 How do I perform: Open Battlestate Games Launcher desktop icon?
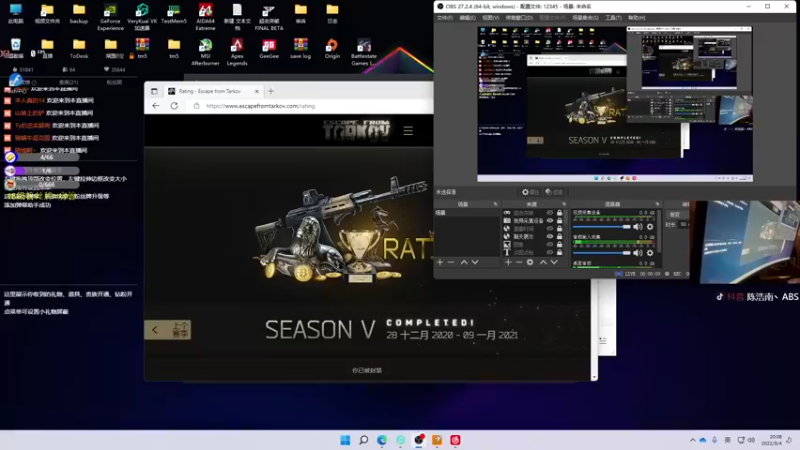pyautogui.click(x=364, y=52)
